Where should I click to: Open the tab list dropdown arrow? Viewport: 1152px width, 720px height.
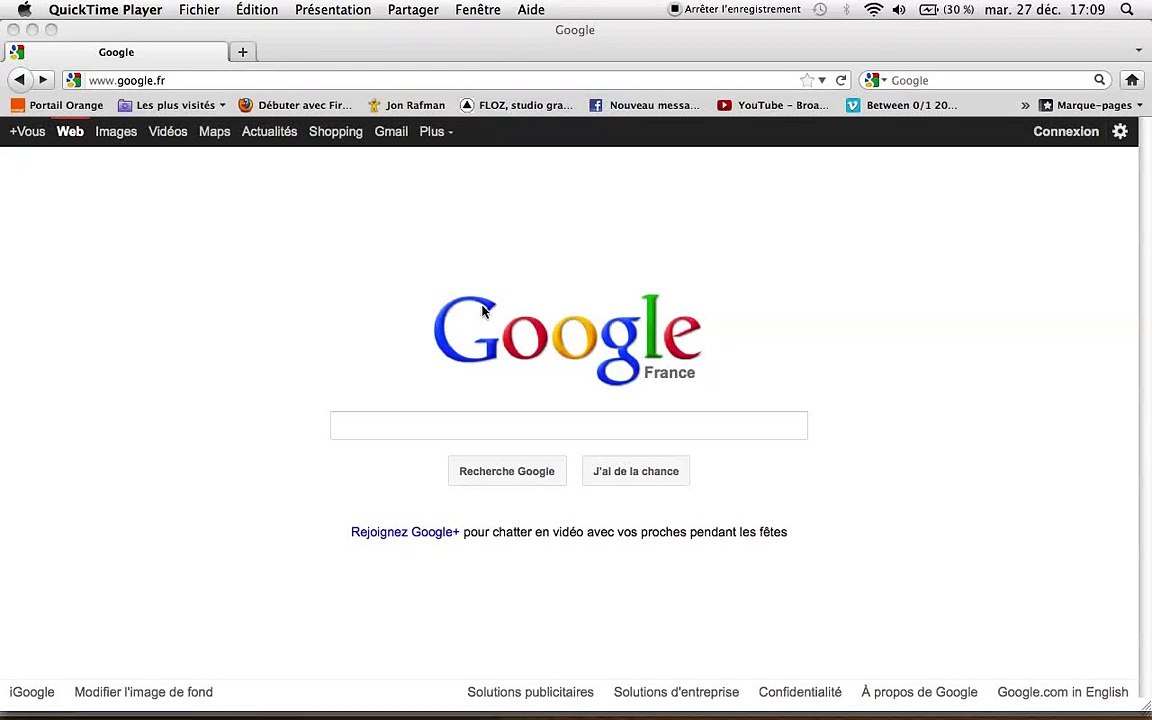tap(1138, 51)
